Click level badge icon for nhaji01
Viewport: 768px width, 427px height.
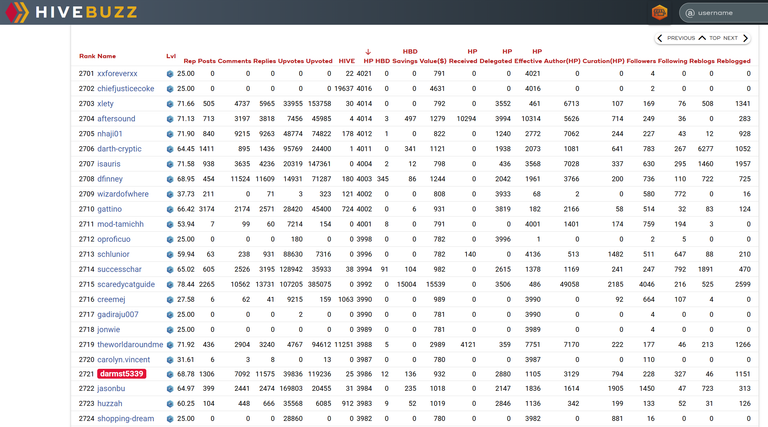point(170,134)
